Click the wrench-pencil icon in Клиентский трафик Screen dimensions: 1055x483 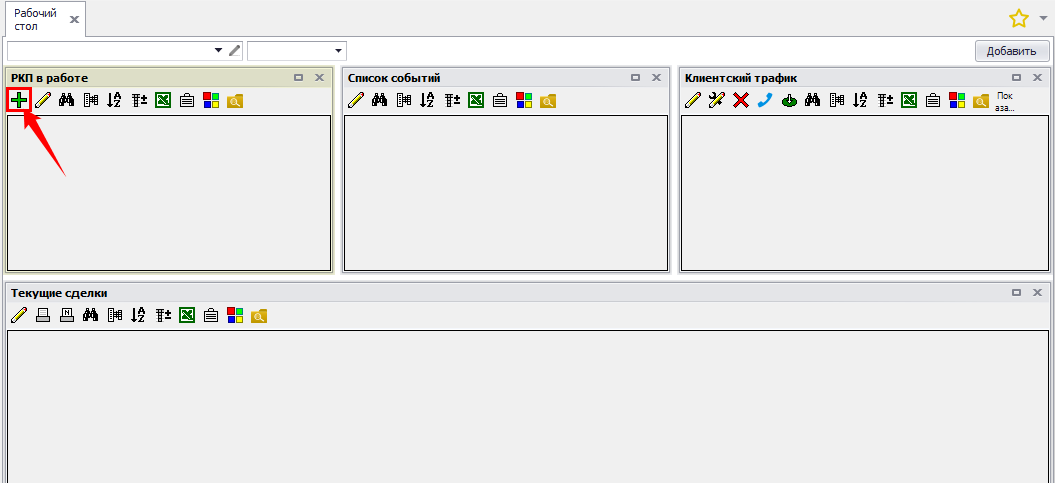[716, 100]
